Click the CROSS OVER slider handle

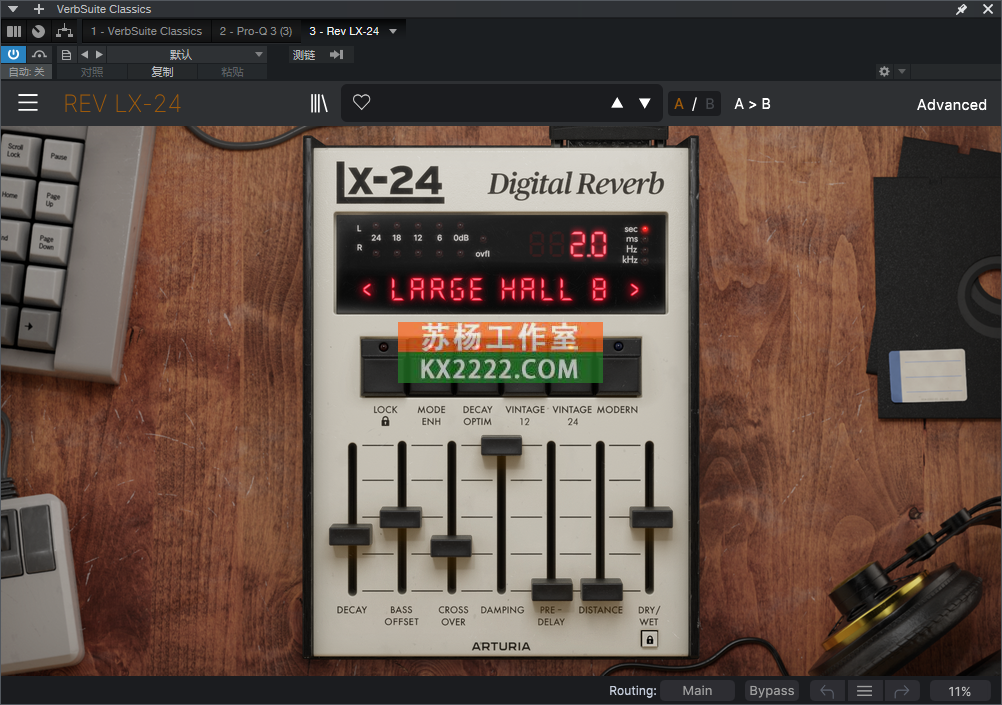(451, 546)
